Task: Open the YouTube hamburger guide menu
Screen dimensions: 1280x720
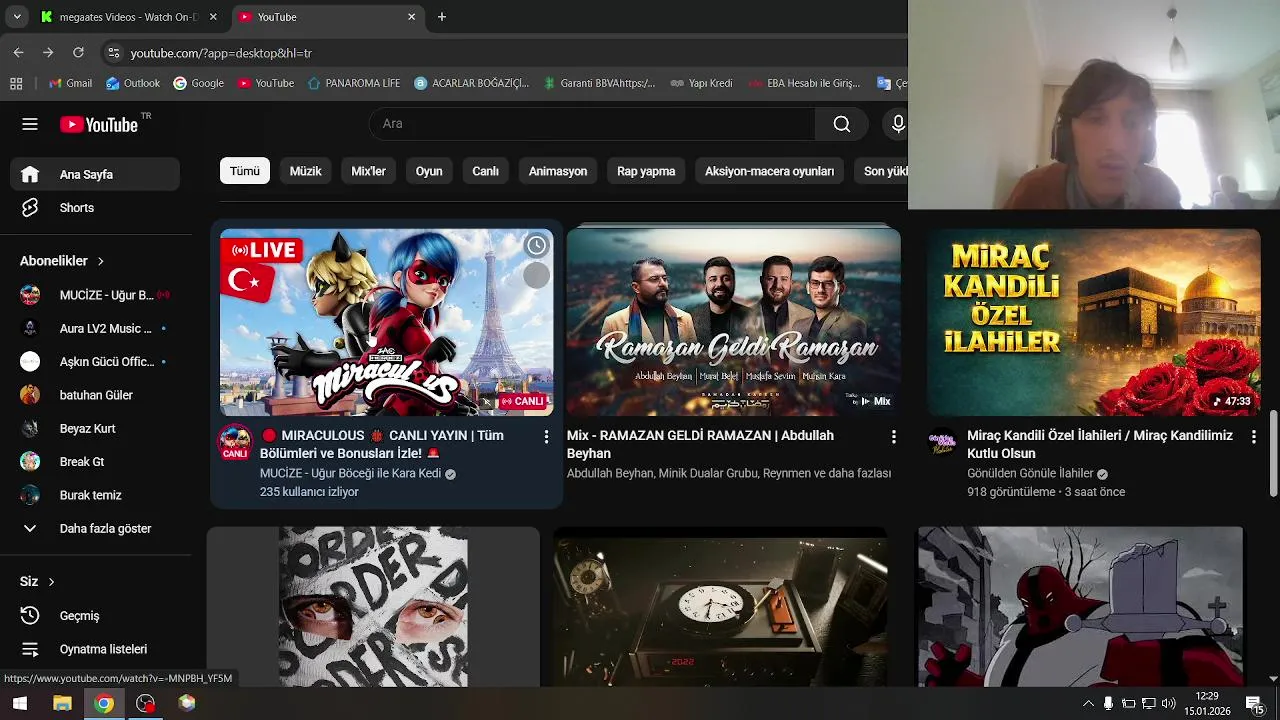Action: click(x=30, y=124)
